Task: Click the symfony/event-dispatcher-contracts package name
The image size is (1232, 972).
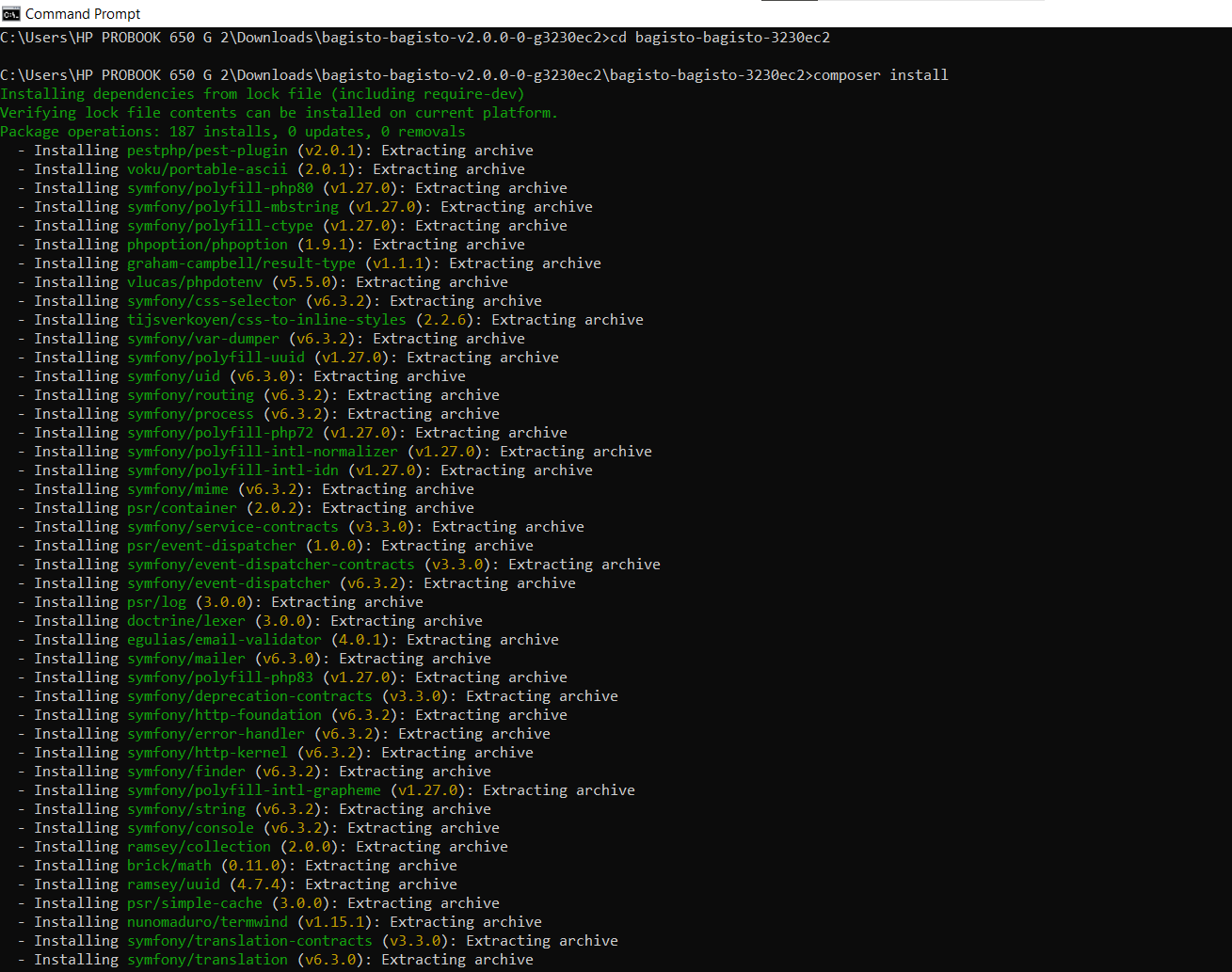Action: pos(271,565)
